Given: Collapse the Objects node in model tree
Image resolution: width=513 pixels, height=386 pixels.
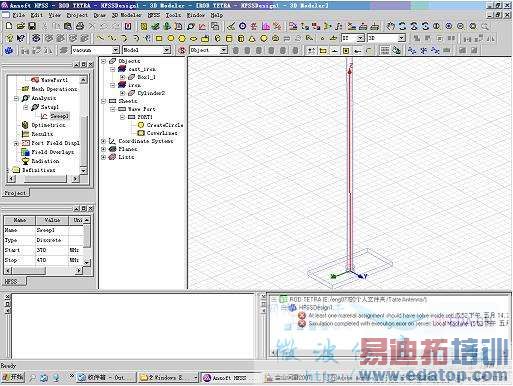Looking at the screenshot, I should (x=104, y=61).
